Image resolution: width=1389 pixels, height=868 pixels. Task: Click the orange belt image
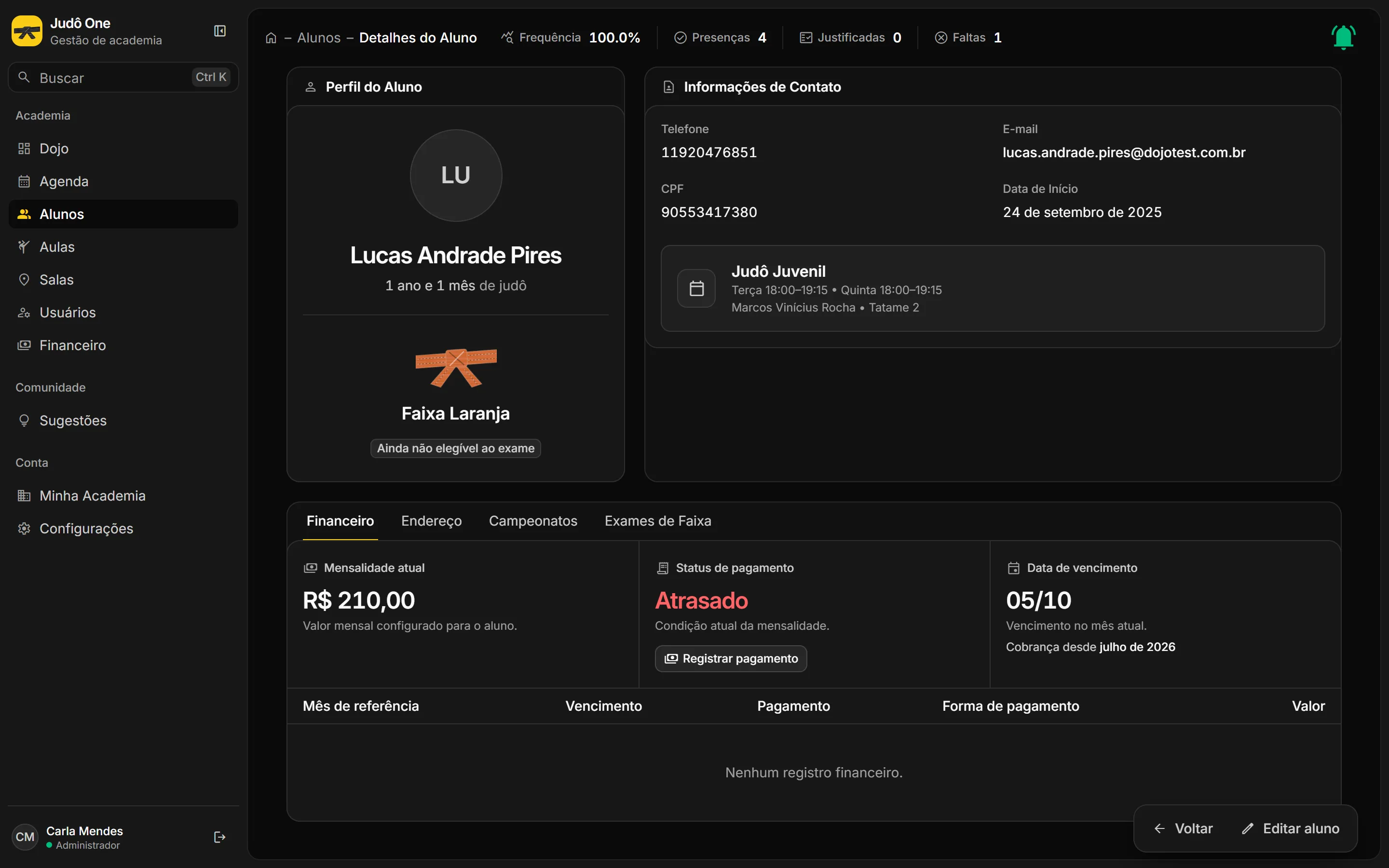(456, 368)
